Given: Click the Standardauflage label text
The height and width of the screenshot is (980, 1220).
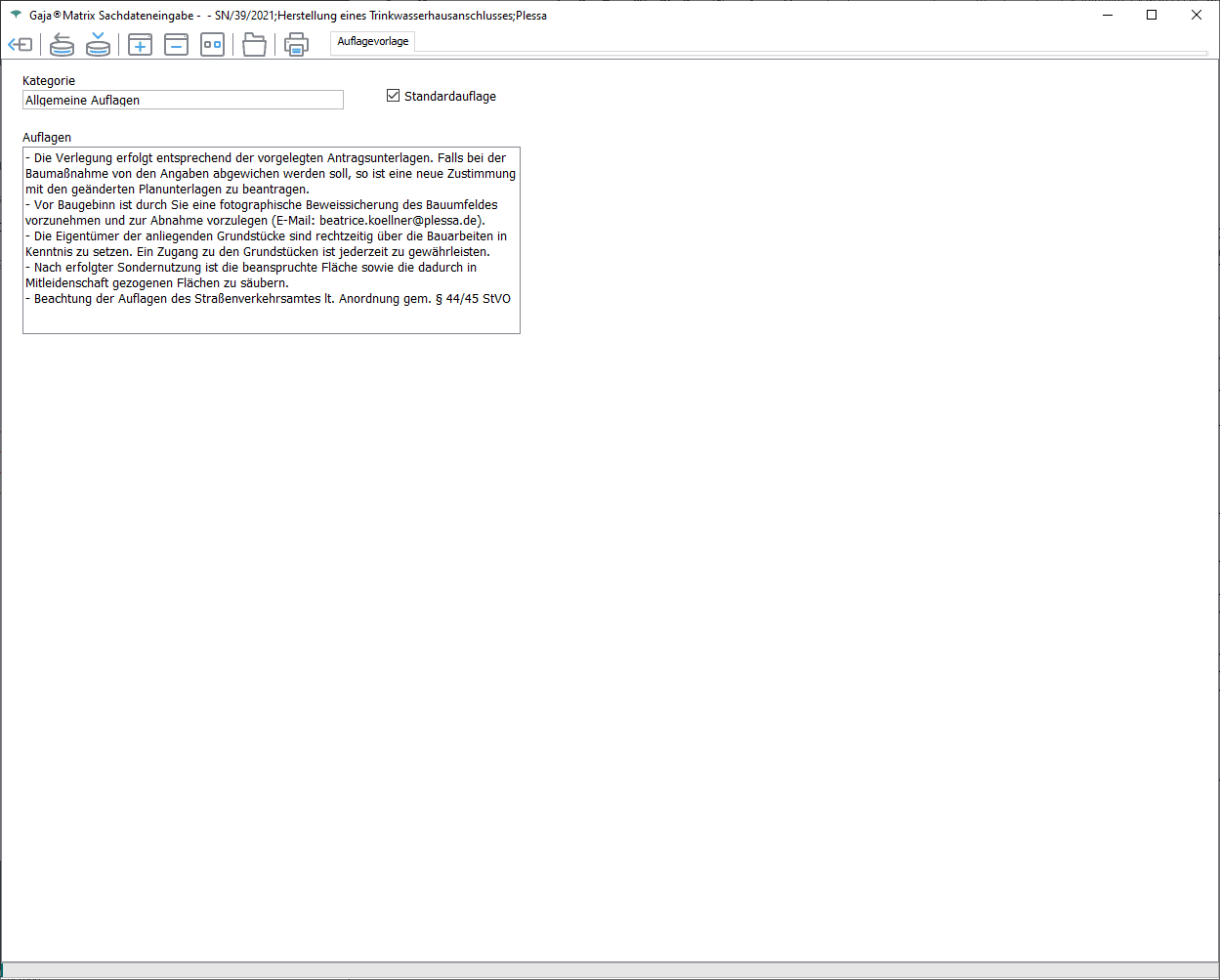Looking at the screenshot, I should coord(449,97).
